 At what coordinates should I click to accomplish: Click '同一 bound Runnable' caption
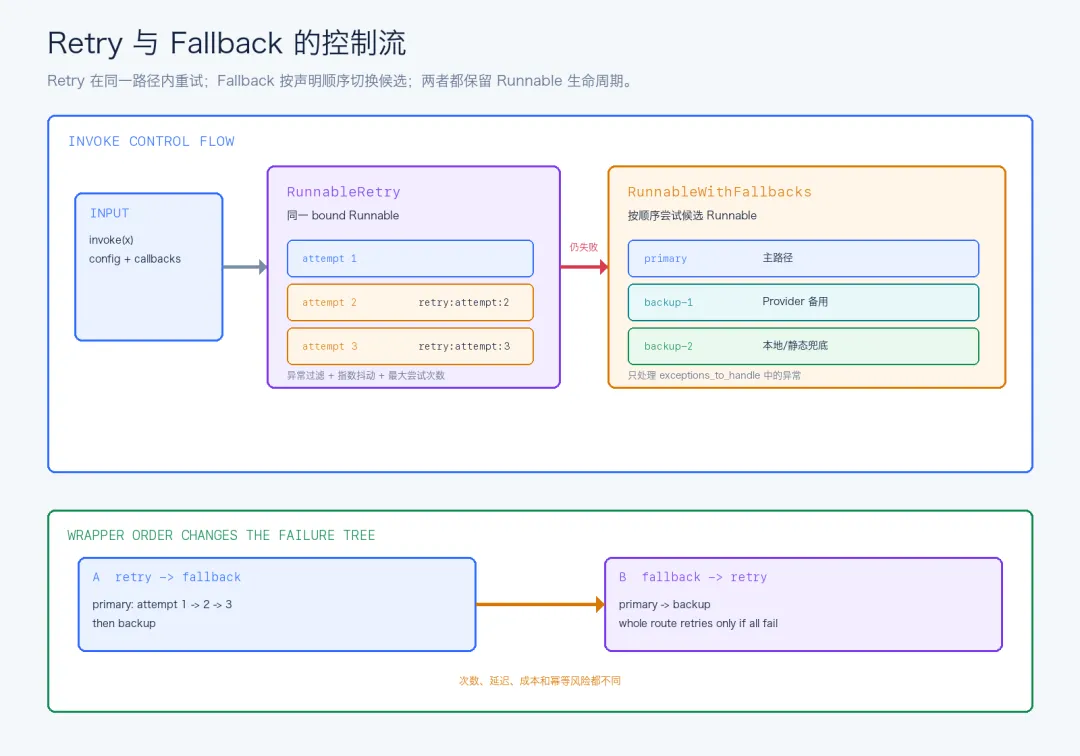343,216
